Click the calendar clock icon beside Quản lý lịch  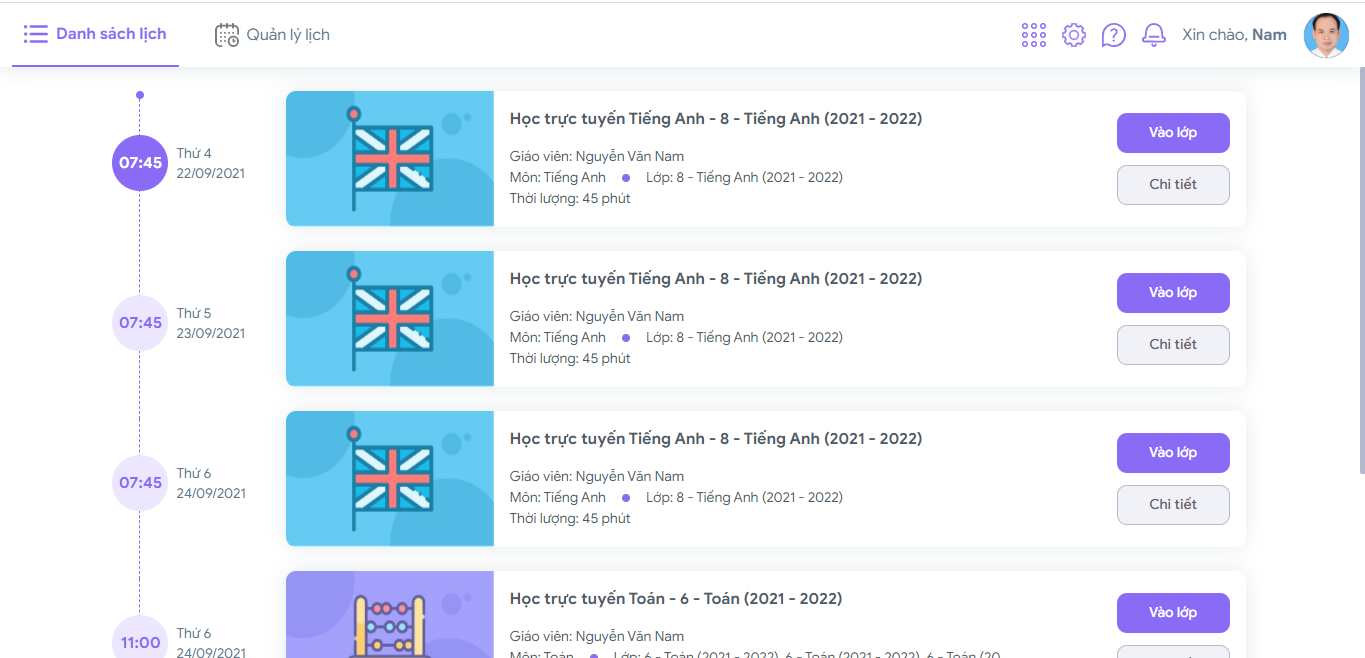coord(227,35)
